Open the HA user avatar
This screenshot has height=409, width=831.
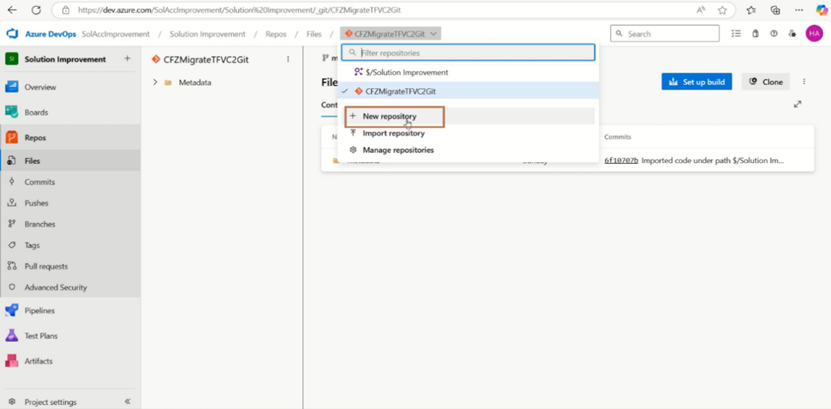(x=814, y=33)
